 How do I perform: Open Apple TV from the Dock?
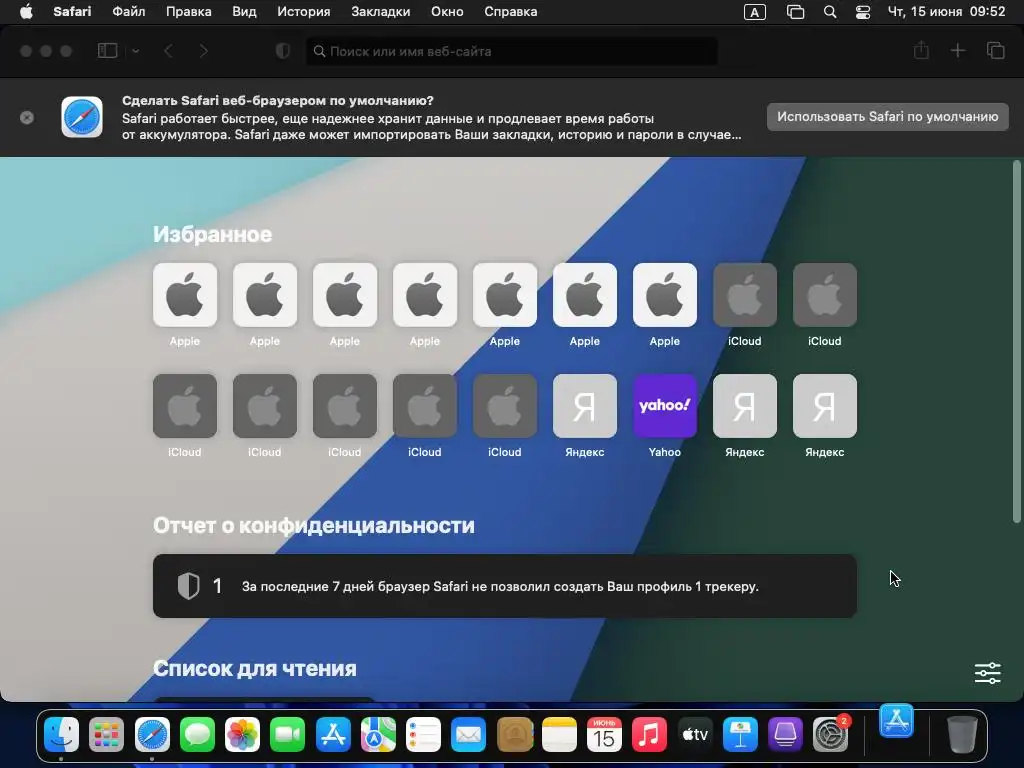[x=695, y=735]
